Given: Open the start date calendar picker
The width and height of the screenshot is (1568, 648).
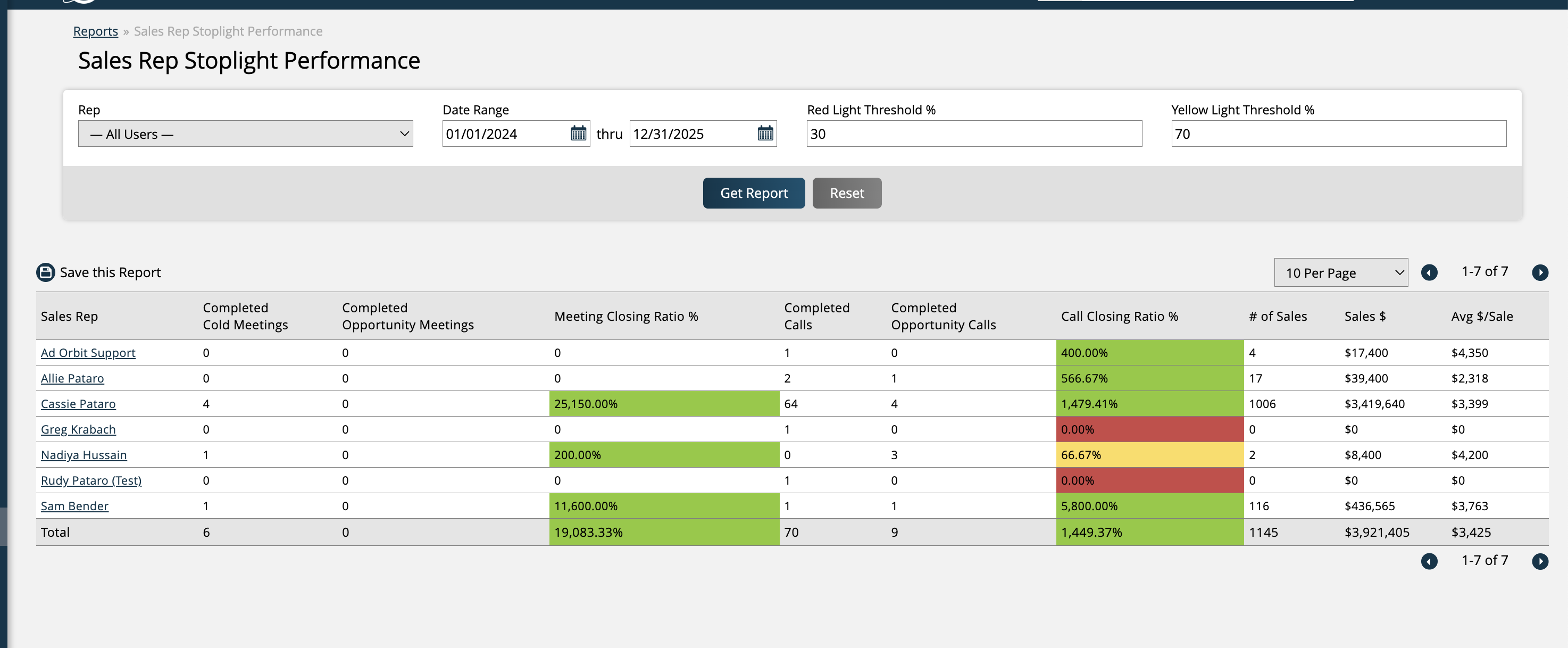Looking at the screenshot, I should coord(578,134).
